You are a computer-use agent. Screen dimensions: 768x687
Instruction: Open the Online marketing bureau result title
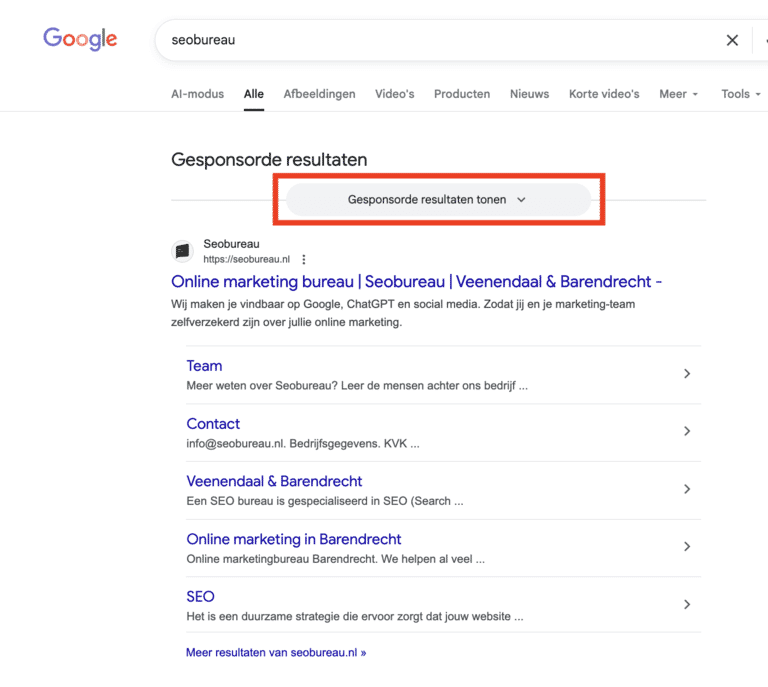(416, 282)
